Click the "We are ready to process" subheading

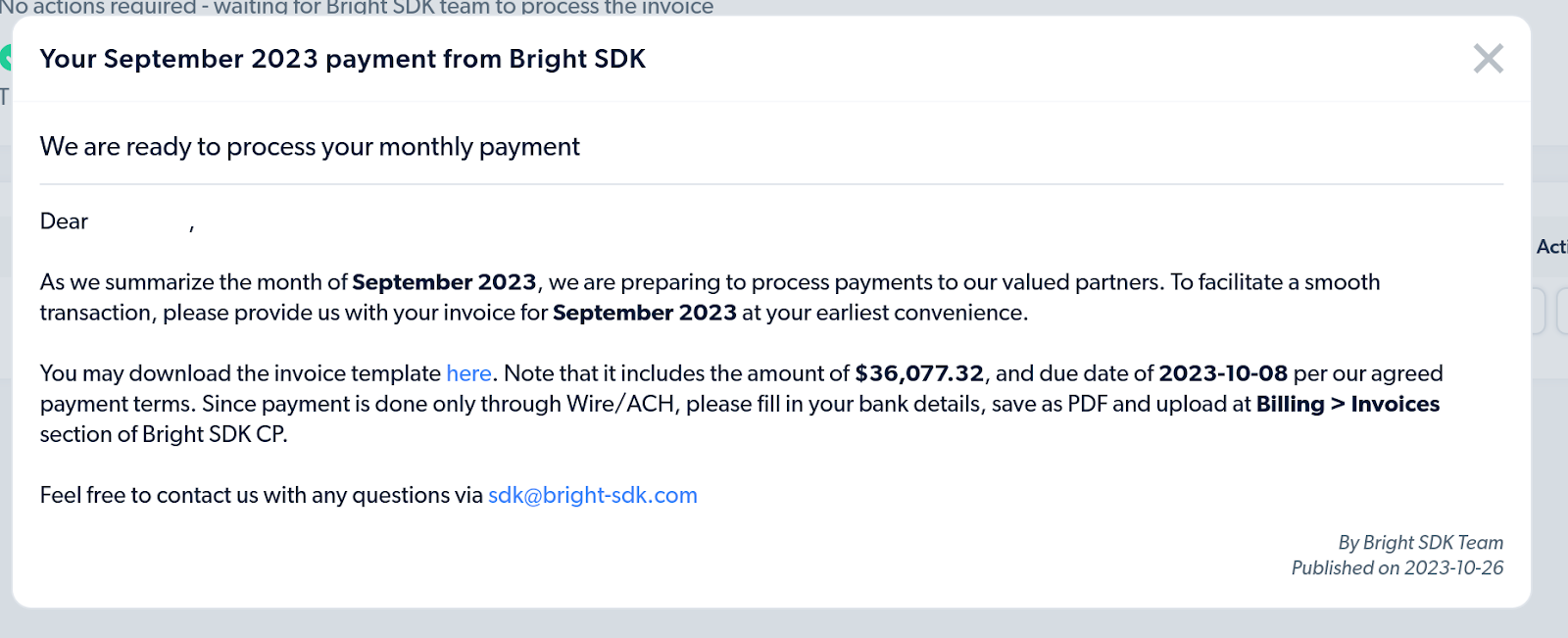310,147
